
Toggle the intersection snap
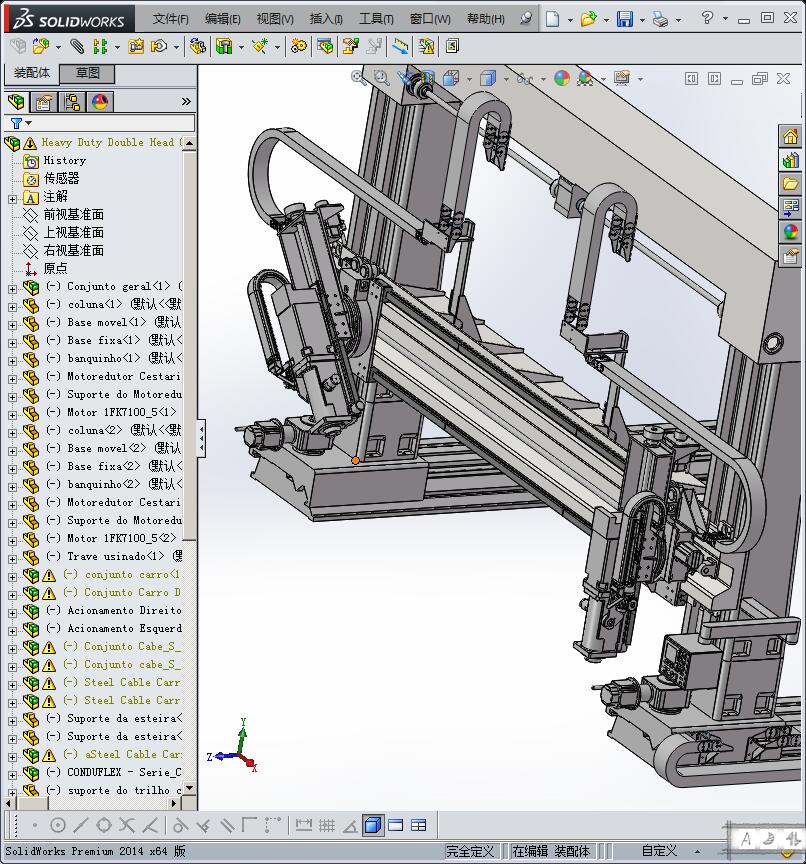coord(126,825)
